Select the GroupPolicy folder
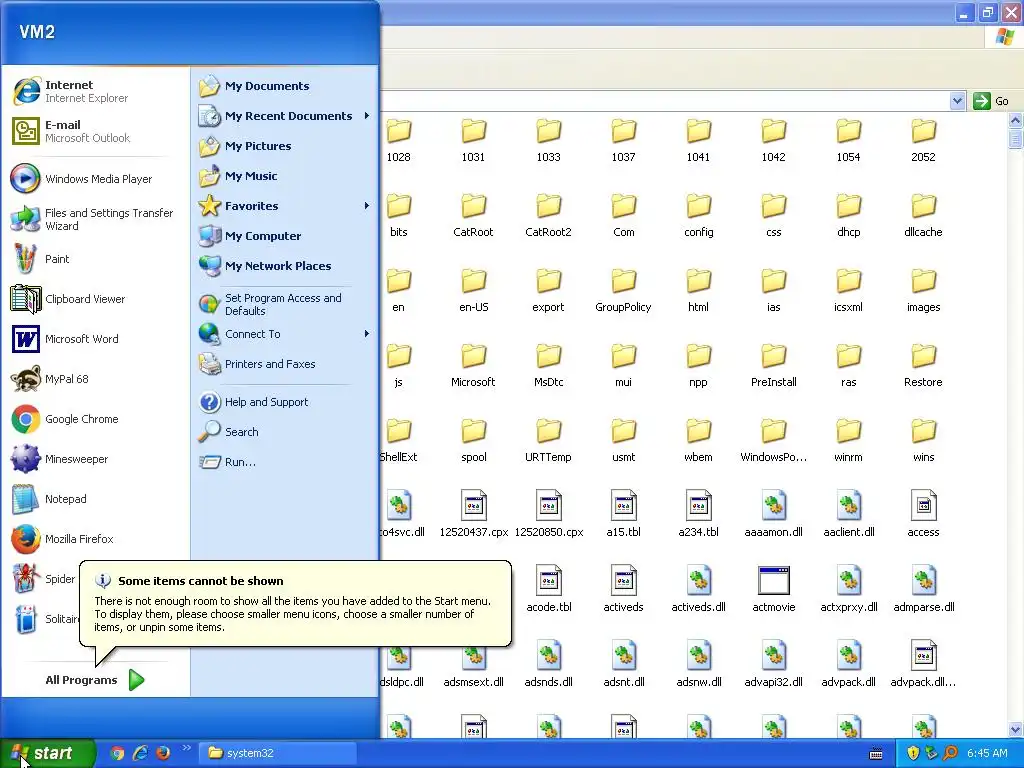 click(623, 289)
